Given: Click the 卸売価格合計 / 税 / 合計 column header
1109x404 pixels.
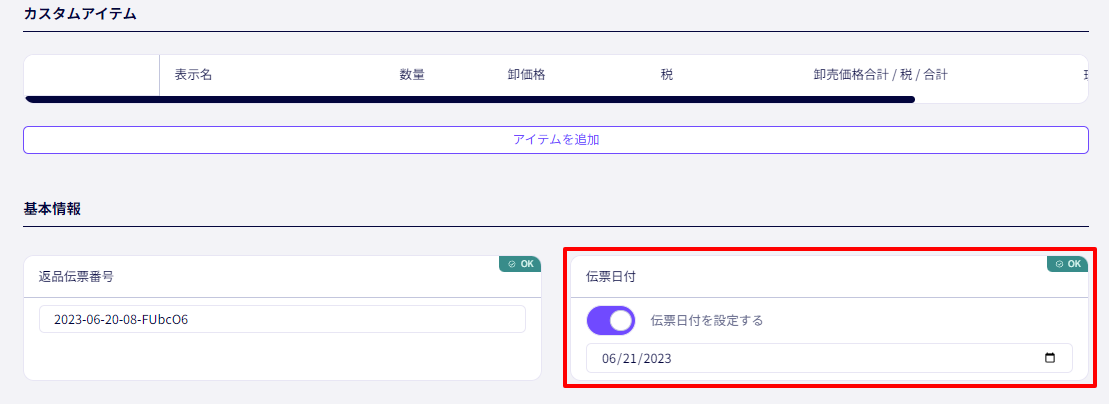Looking at the screenshot, I should (x=881, y=75).
